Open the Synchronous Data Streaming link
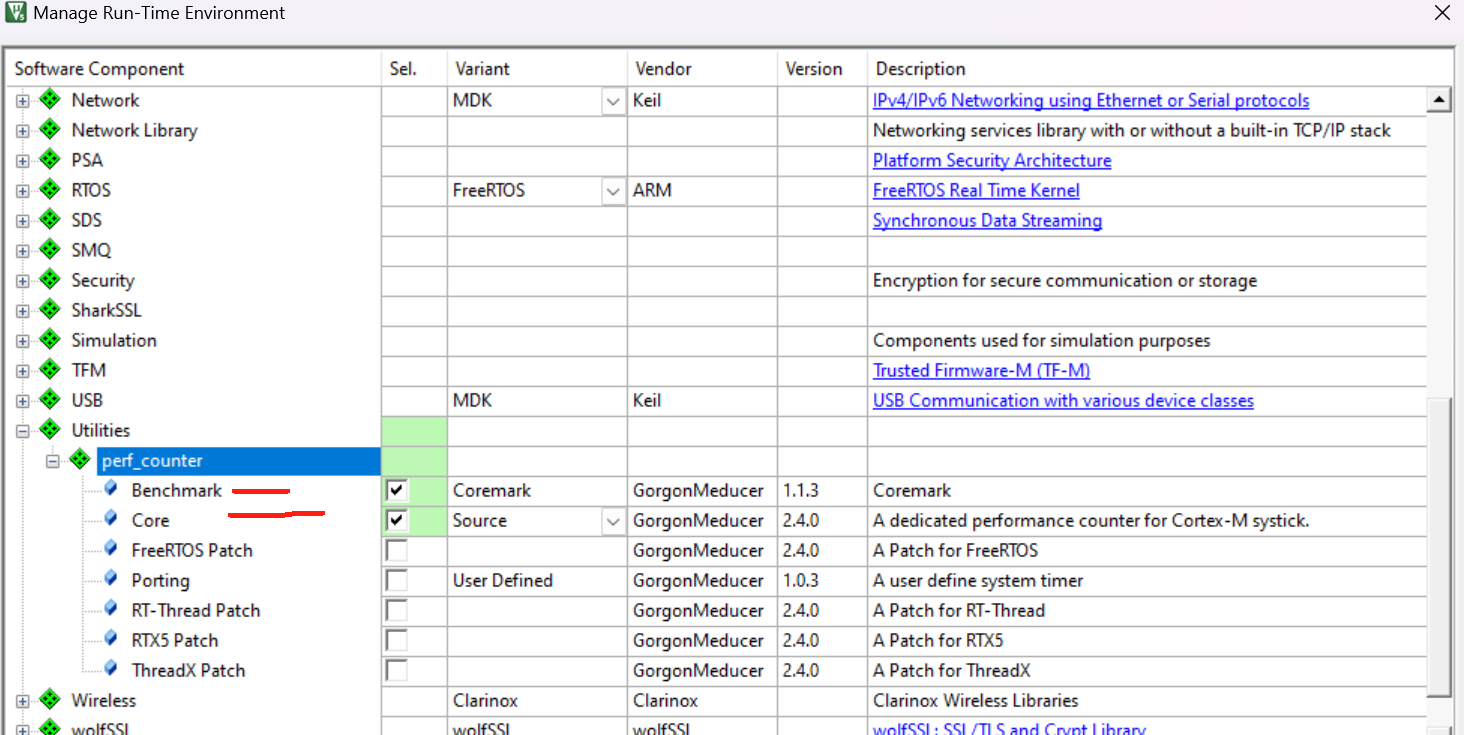 tap(987, 221)
